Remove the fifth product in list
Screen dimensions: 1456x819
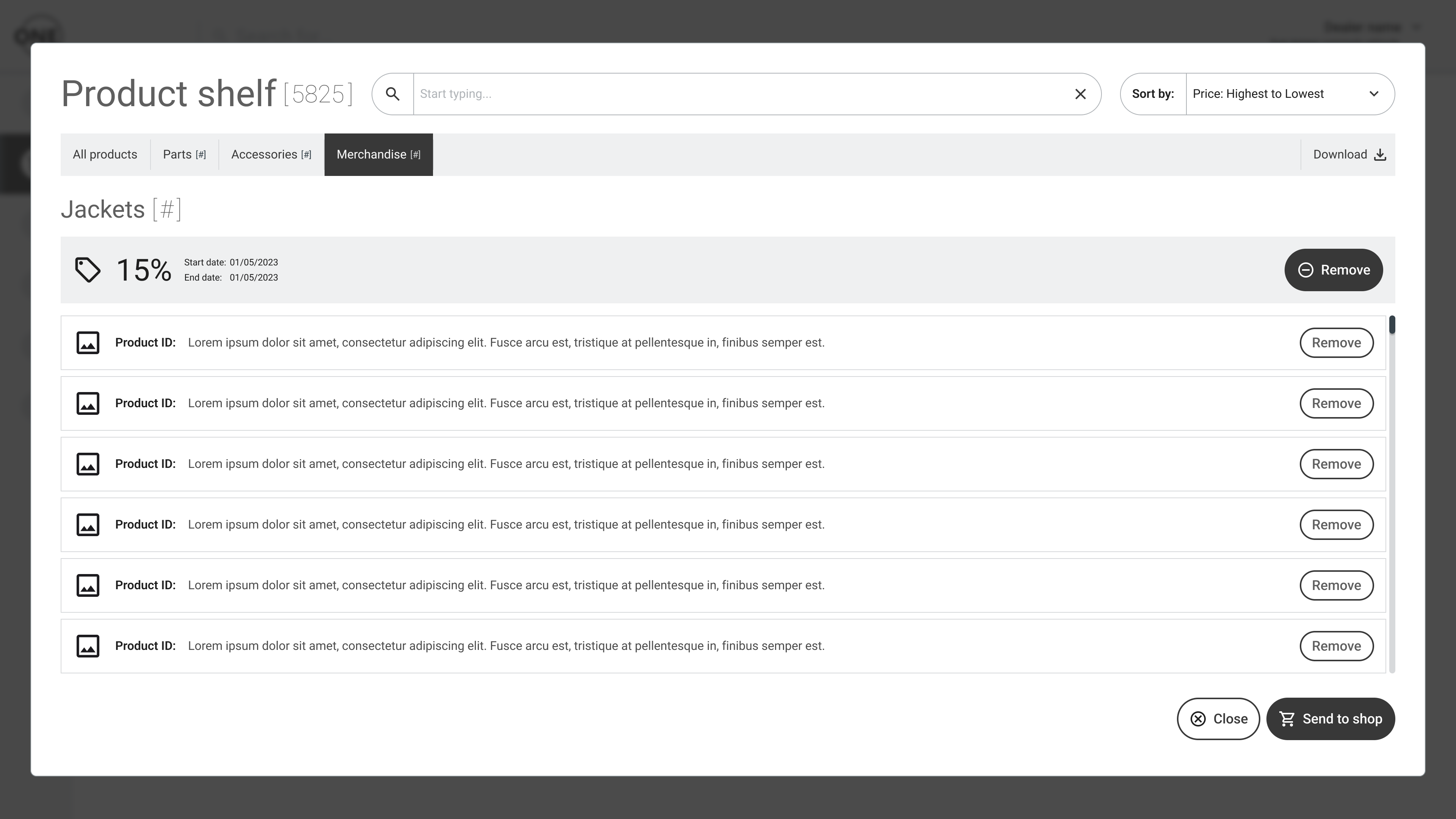pos(1336,585)
